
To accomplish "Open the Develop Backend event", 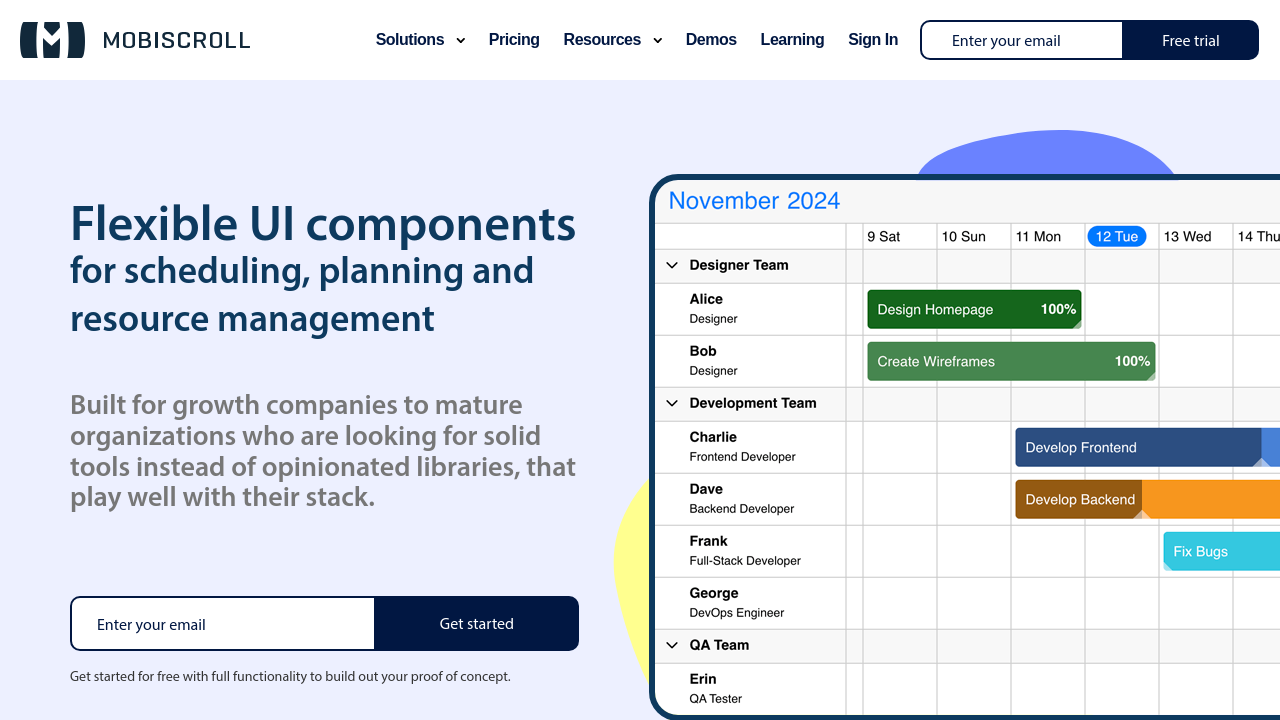I will coord(1147,499).
